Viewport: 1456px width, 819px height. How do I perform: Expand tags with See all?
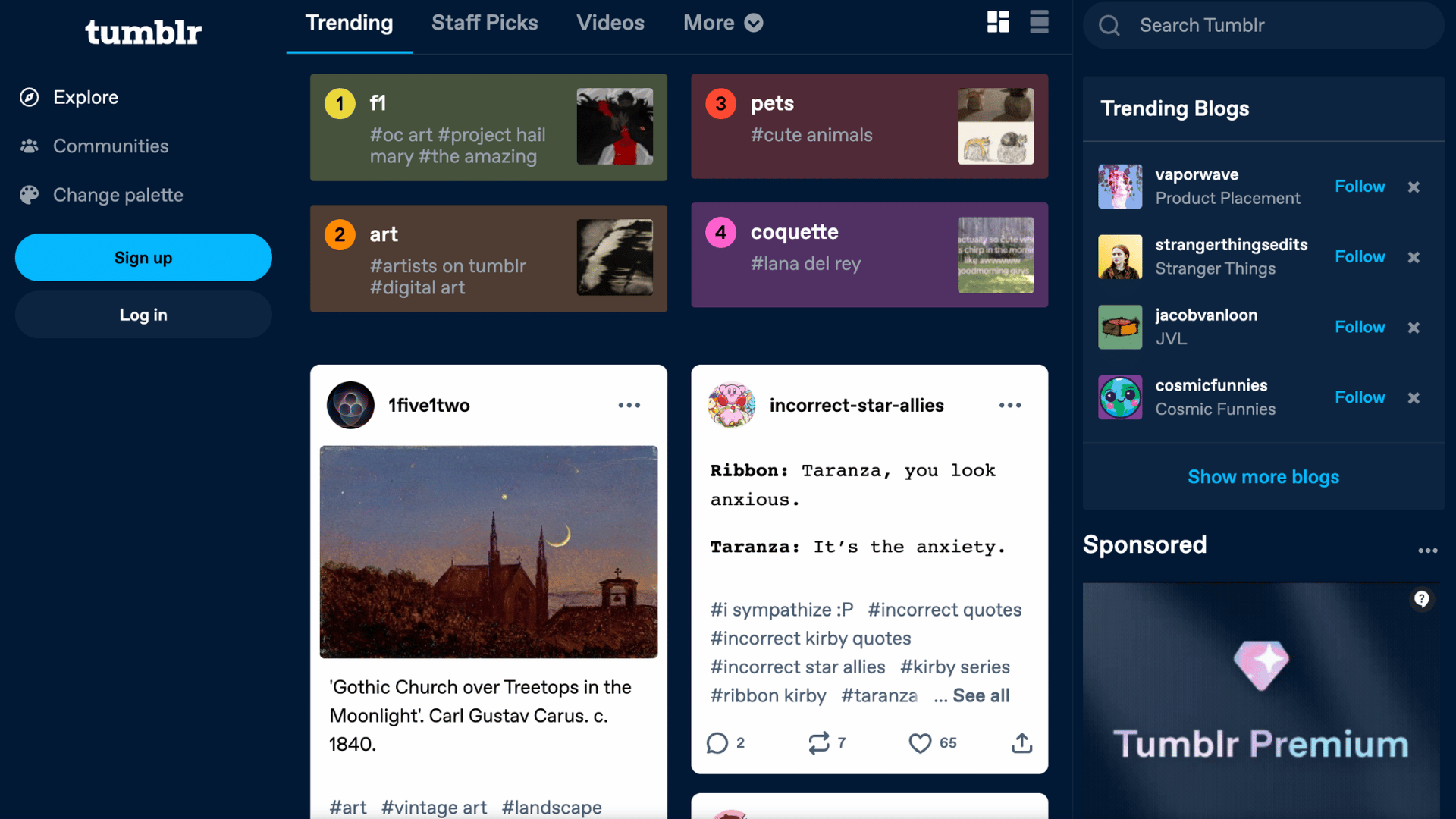click(981, 695)
